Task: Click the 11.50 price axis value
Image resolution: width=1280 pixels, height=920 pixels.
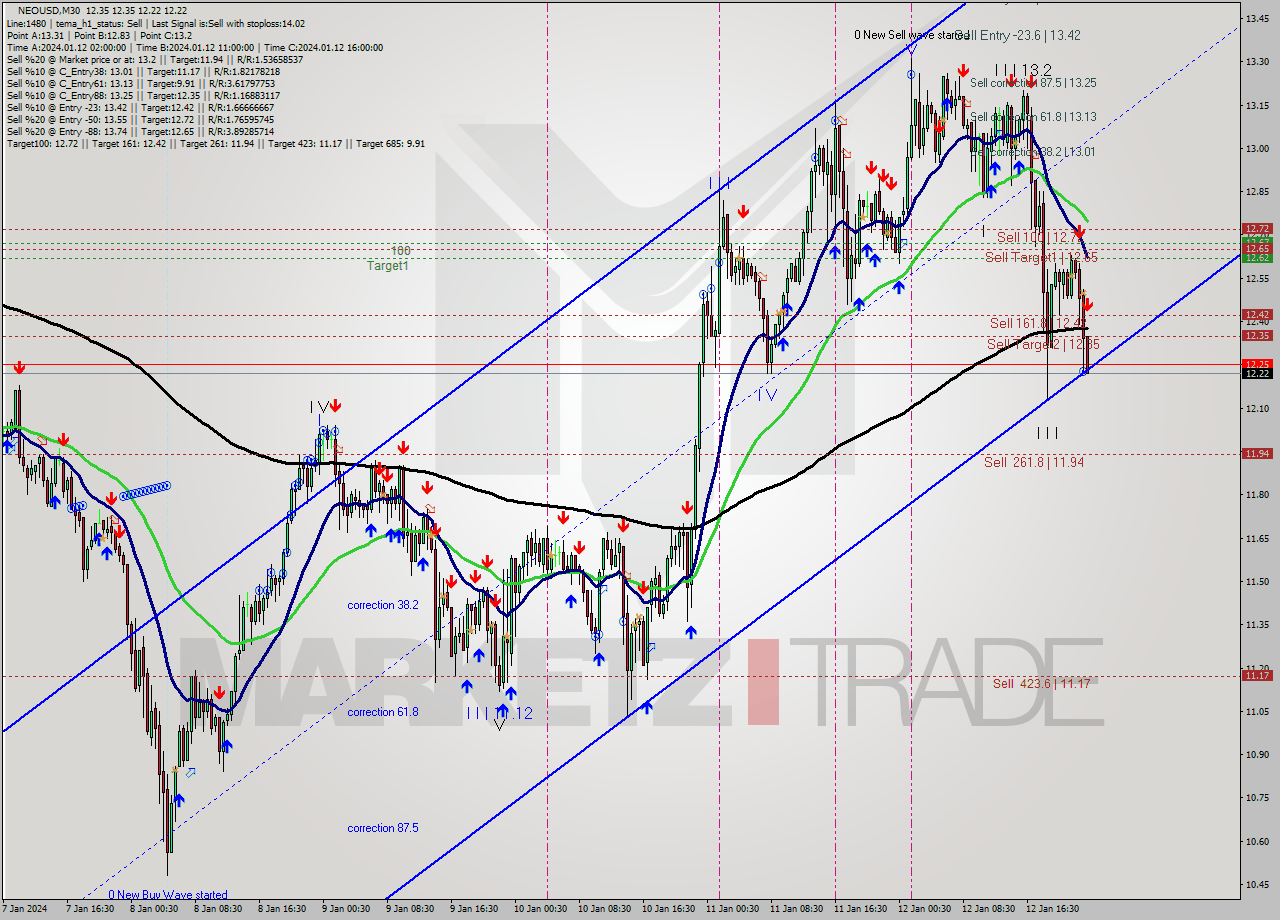Action: pos(1257,581)
